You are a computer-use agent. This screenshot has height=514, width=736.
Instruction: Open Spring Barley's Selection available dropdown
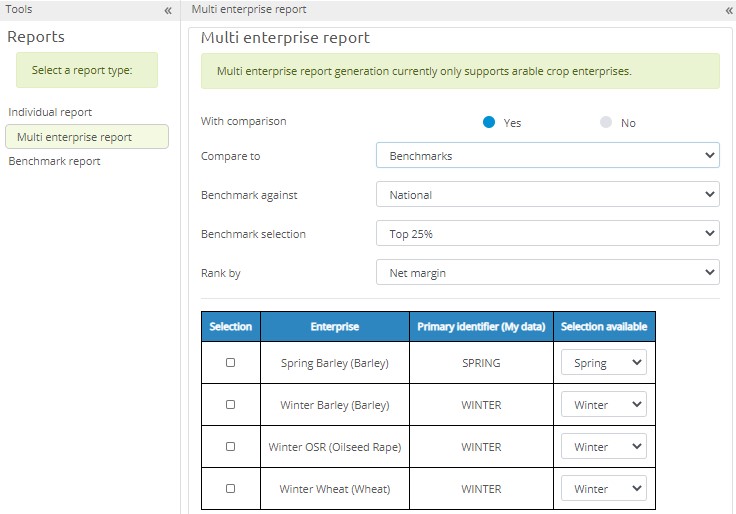click(x=604, y=363)
